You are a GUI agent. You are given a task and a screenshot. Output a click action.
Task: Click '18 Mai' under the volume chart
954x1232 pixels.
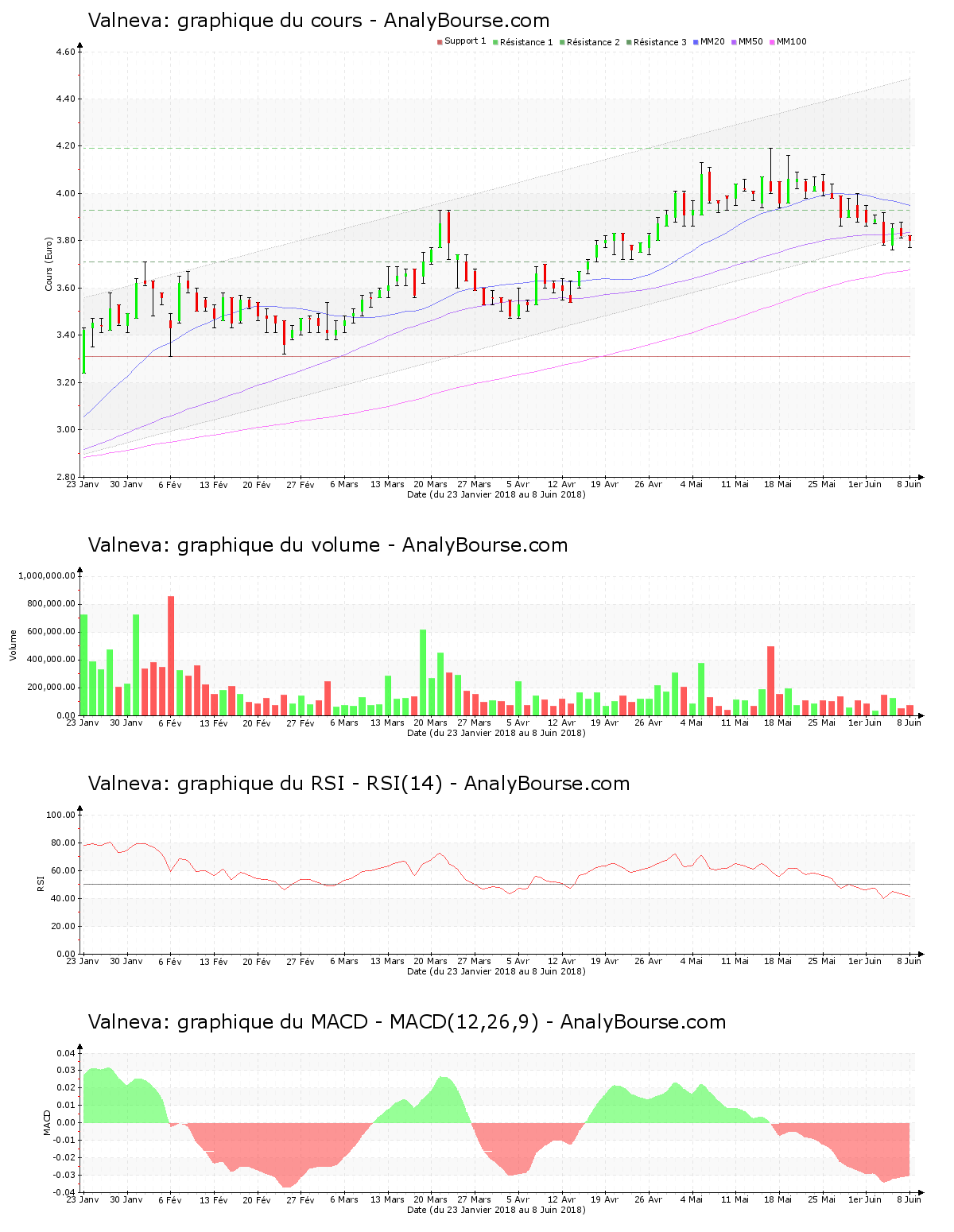pyautogui.click(x=778, y=723)
